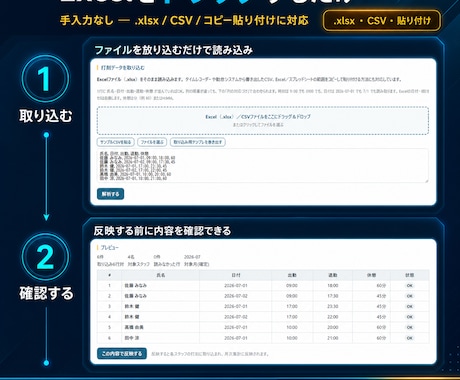Screen dimensions: 460x380
Task: Click the OK status badge in row 3
Action: click(410, 306)
